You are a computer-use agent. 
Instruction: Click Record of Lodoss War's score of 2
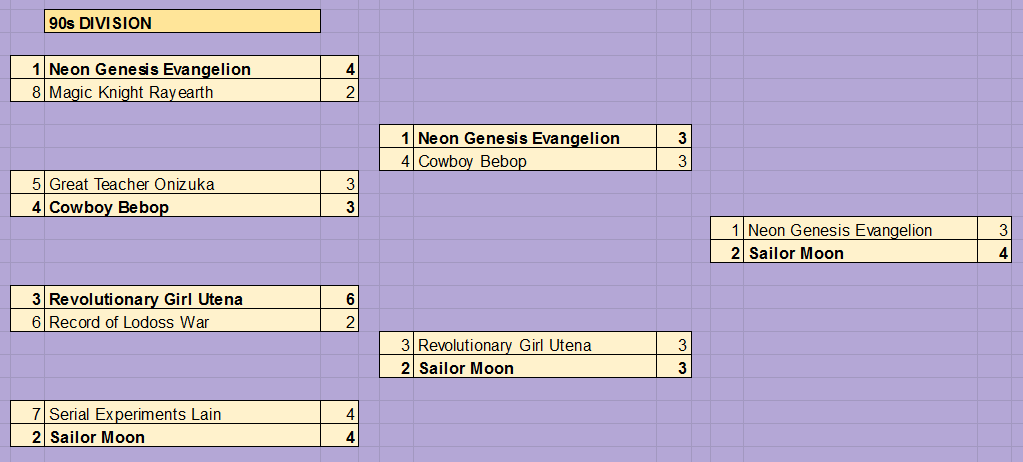pos(339,320)
